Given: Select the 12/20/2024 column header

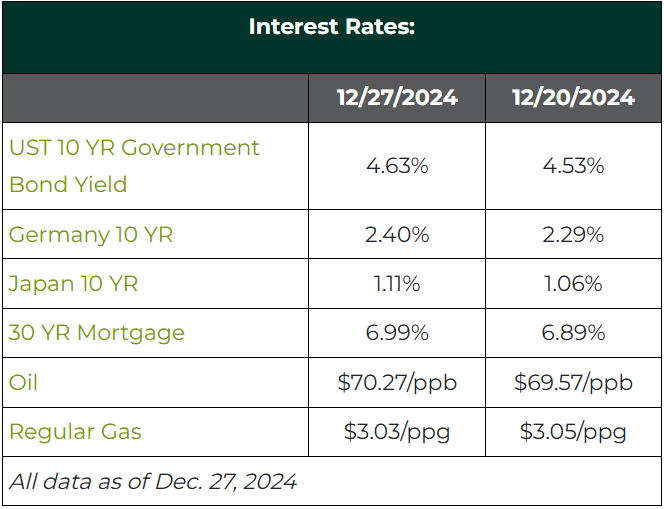Looking at the screenshot, I should click(x=573, y=98).
